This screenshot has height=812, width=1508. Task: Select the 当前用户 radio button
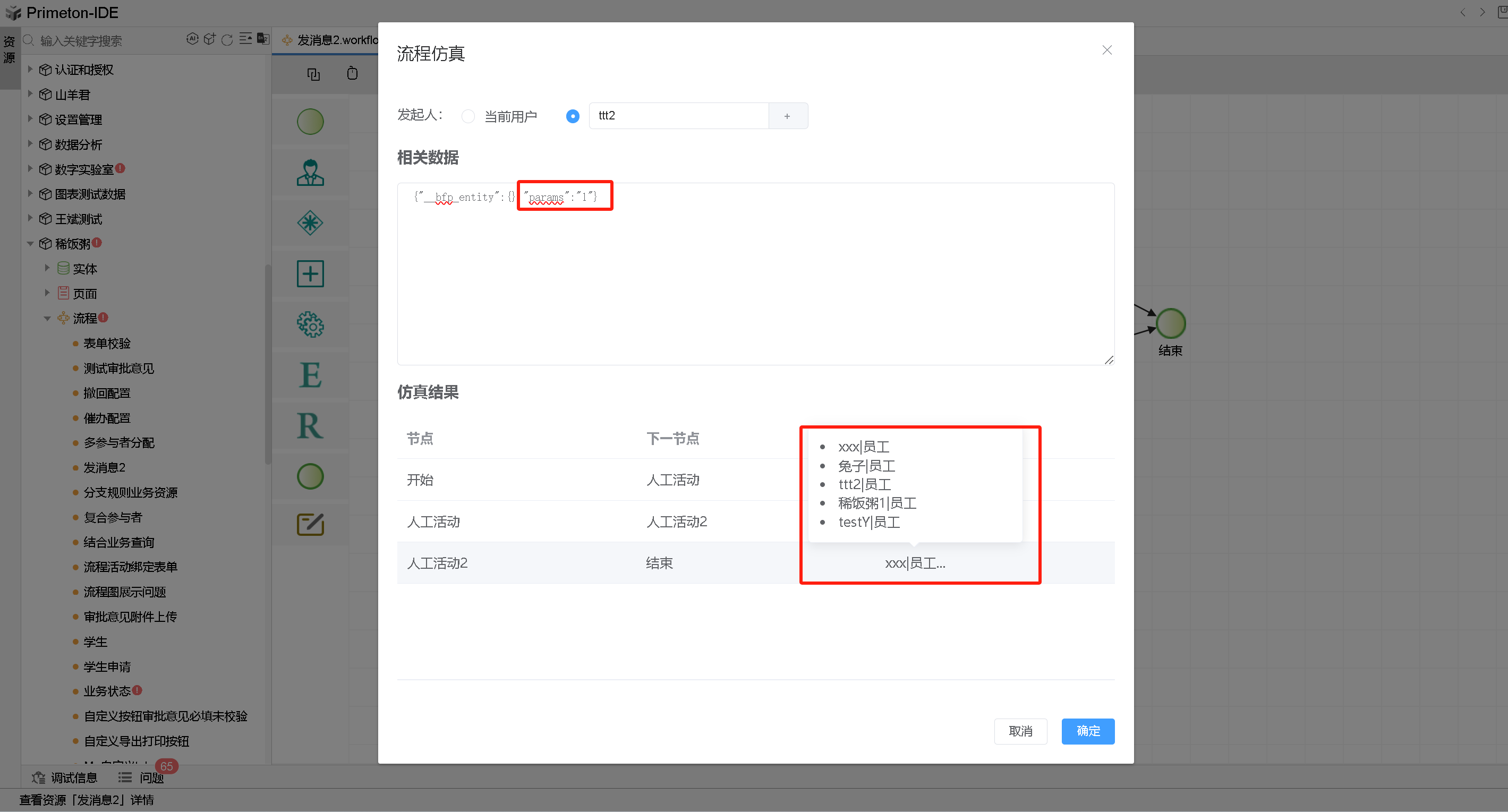(468, 116)
